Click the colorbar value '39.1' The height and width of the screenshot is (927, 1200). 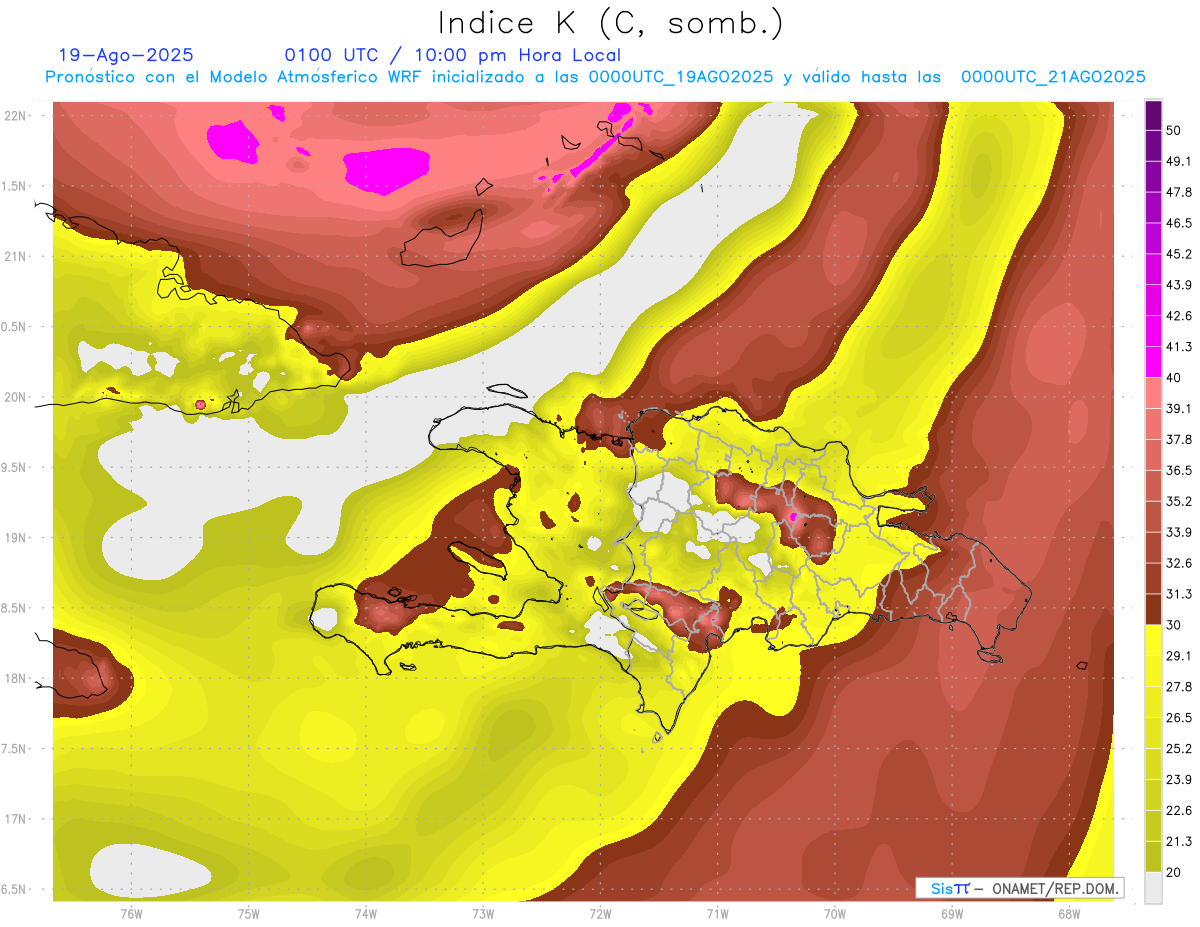coord(1179,408)
